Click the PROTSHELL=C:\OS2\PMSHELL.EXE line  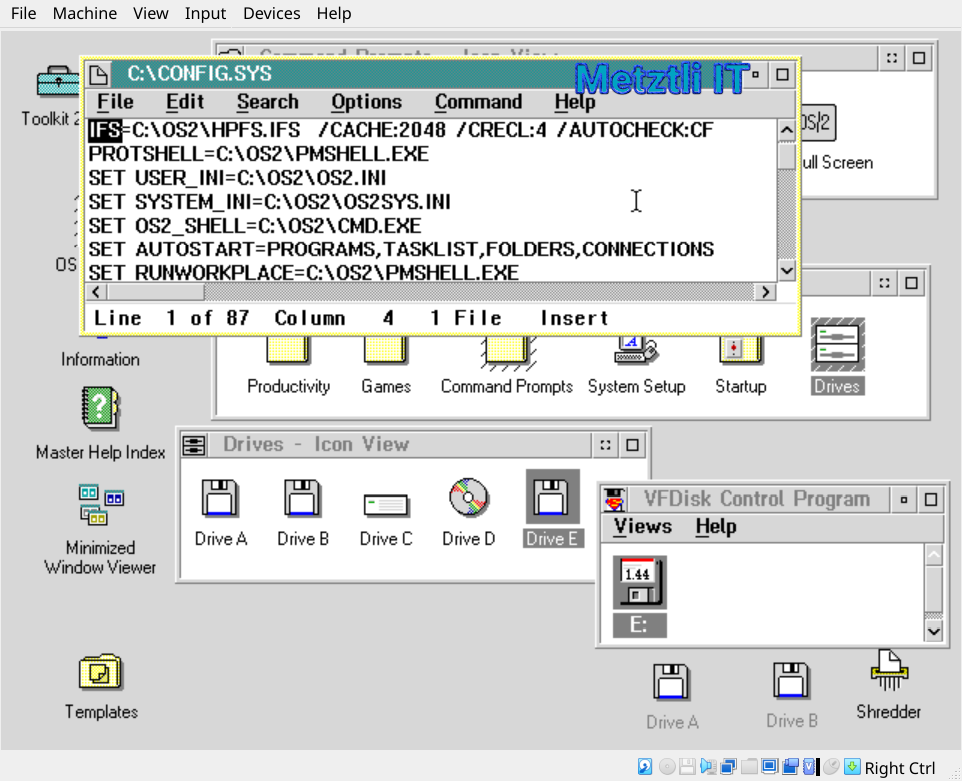[258, 154]
